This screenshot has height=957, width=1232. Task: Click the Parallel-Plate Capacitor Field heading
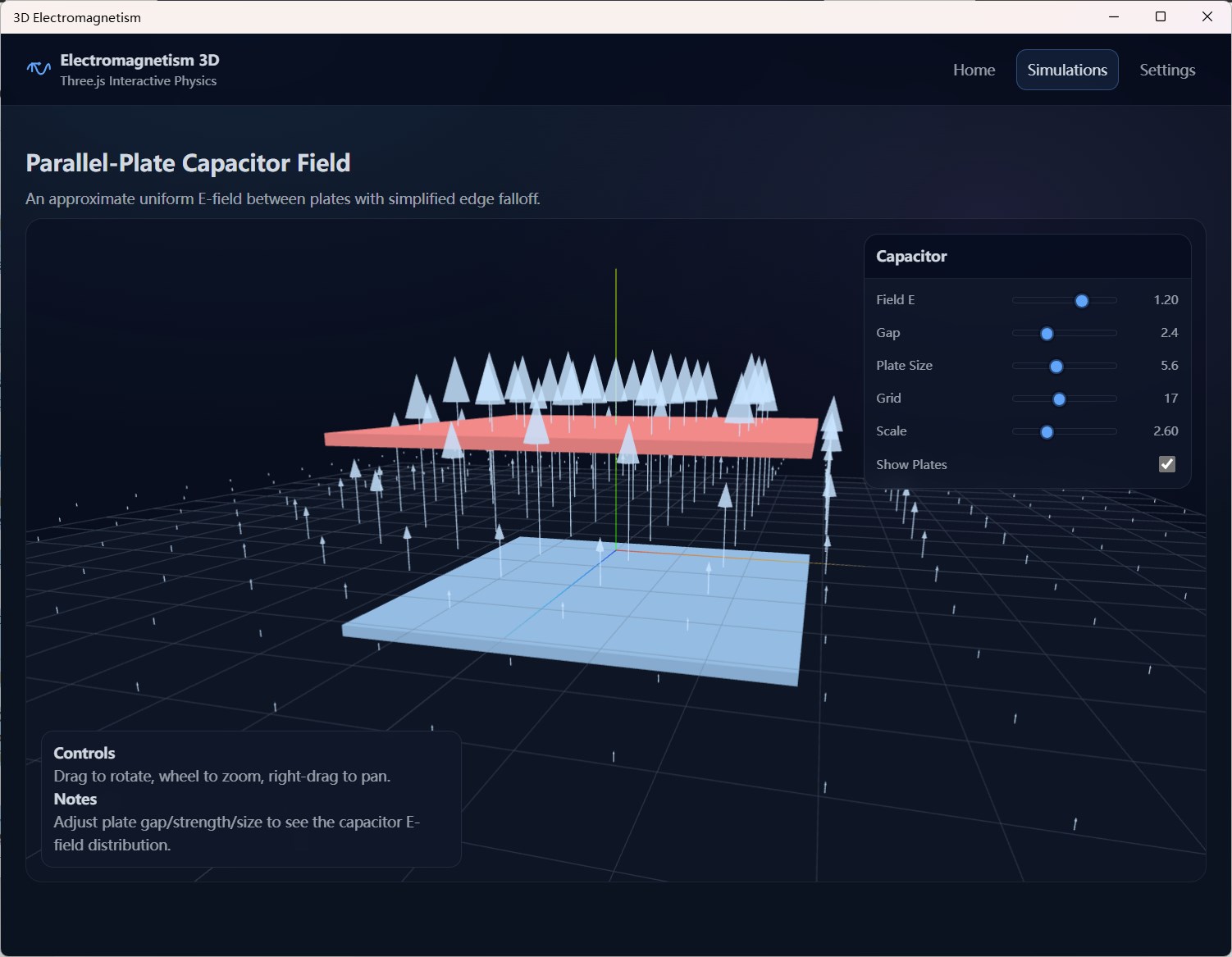pyautogui.click(x=188, y=162)
